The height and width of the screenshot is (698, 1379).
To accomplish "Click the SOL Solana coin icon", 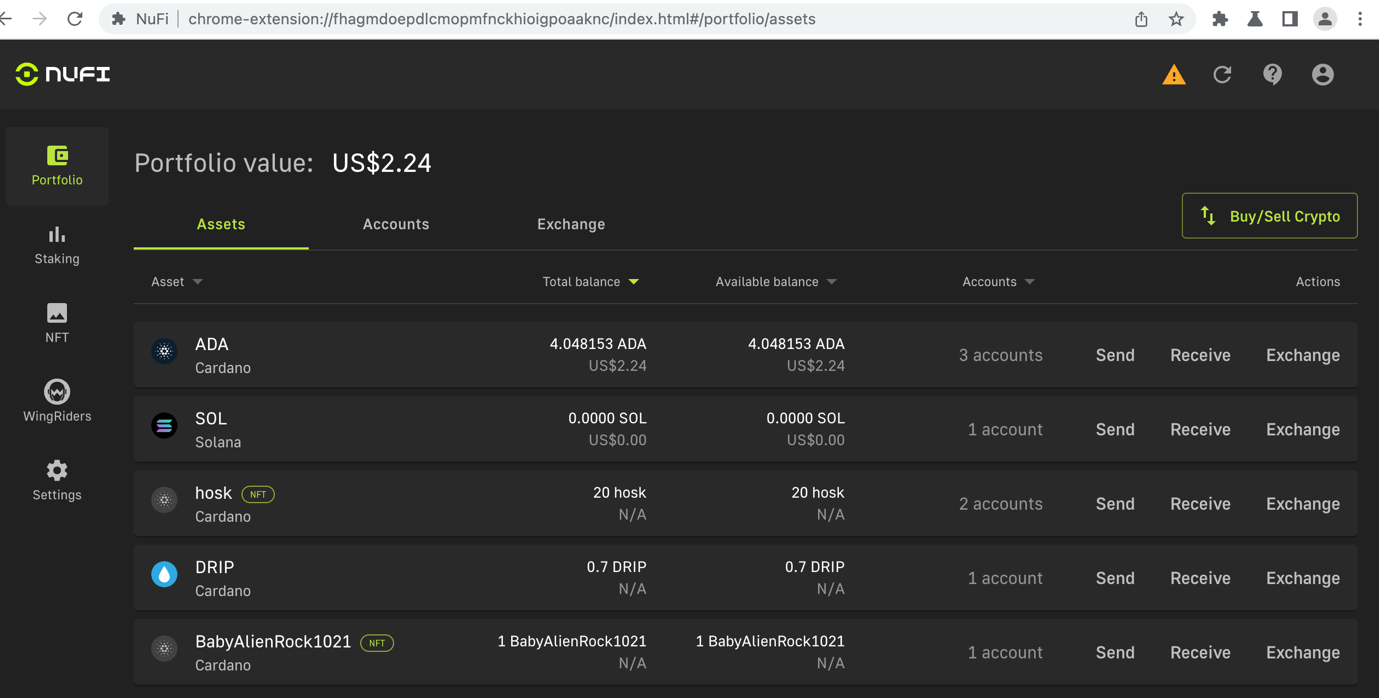I will [x=164, y=426].
